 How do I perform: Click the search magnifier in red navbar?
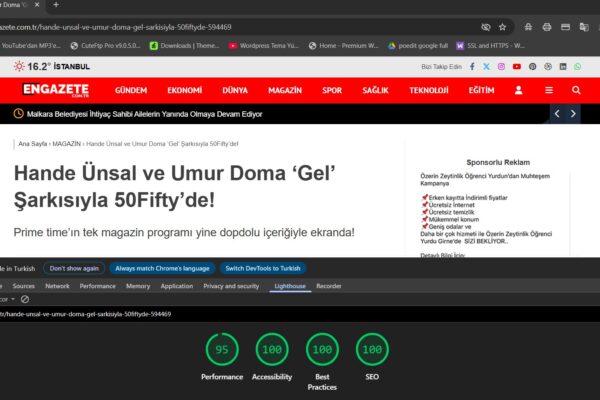pyautogui.click(x=576, y=90)
